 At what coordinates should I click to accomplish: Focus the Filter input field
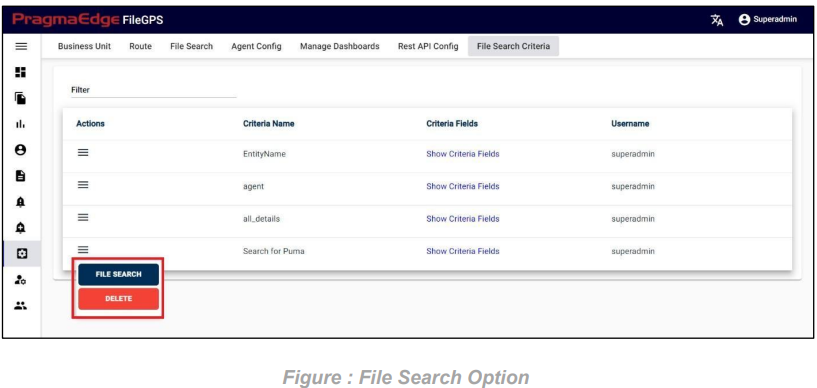click(153, 90)
